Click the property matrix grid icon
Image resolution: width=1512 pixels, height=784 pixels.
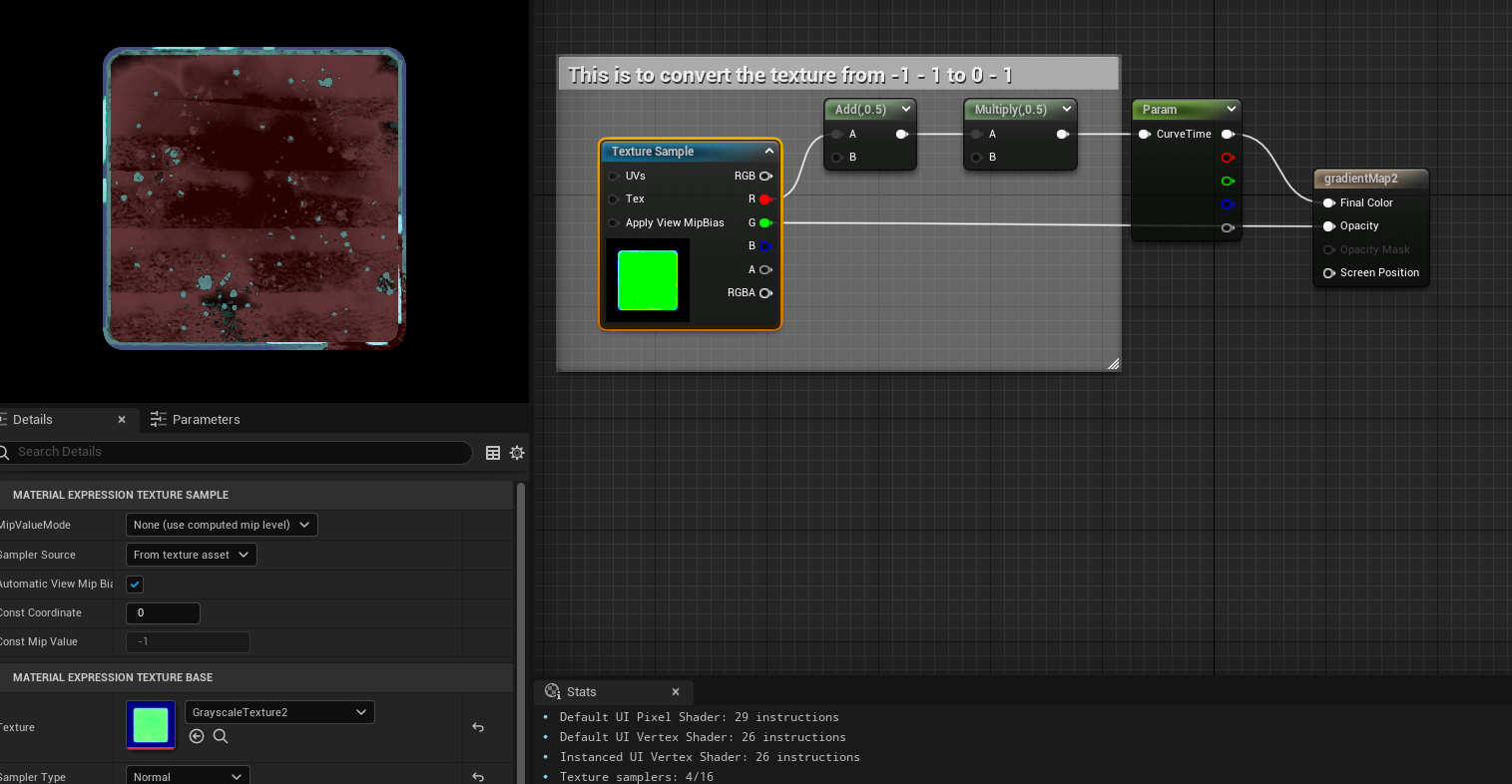pos(493,453)
